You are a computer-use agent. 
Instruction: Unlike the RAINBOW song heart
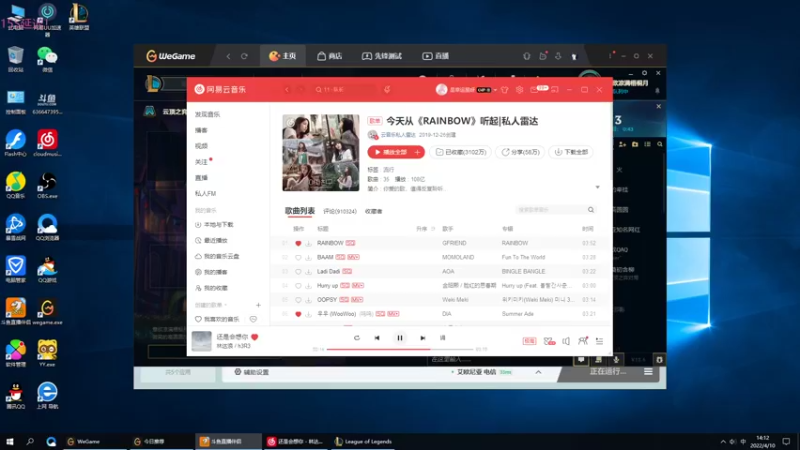pos(298,243)
